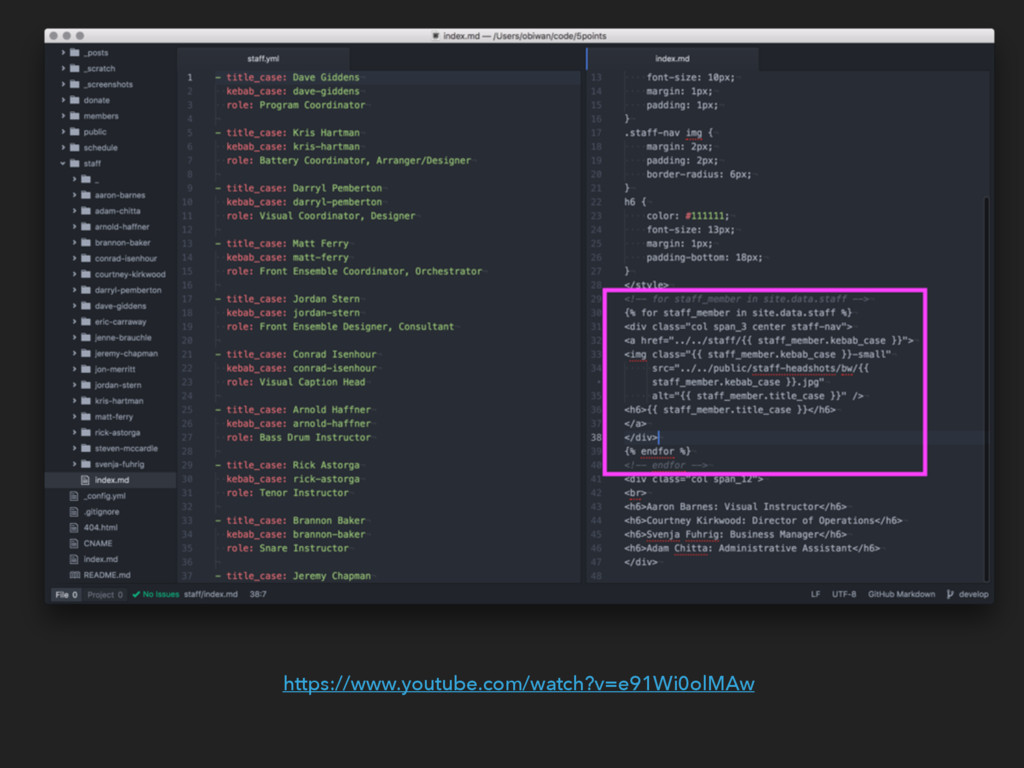This screenshot has height=768, width=1024.
Task: Click the darryl-pemberton folder icon
Action: click(86, 290)
